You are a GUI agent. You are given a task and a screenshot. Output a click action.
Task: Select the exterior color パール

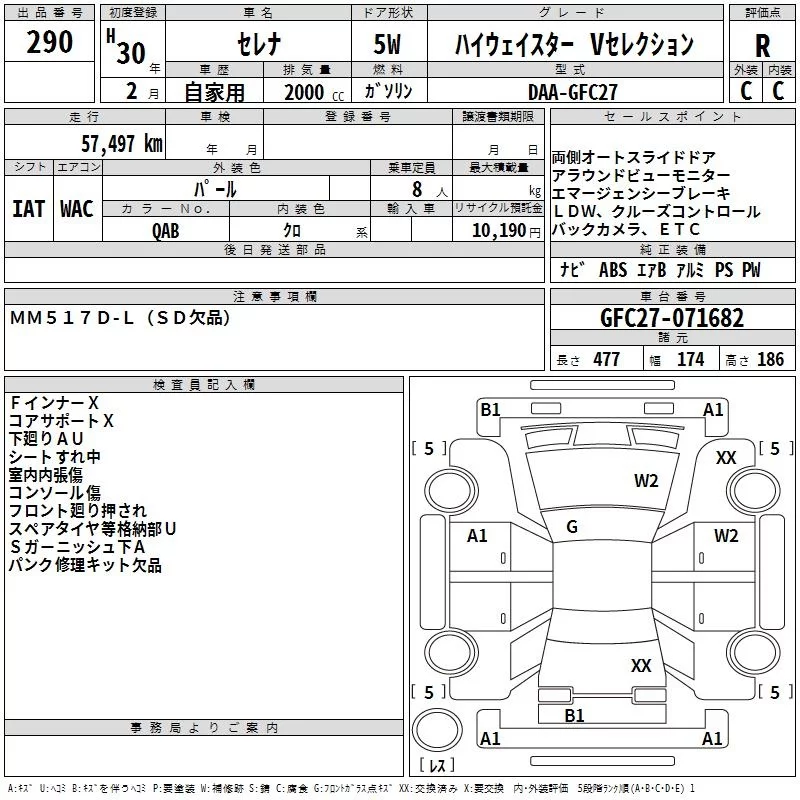215,189
